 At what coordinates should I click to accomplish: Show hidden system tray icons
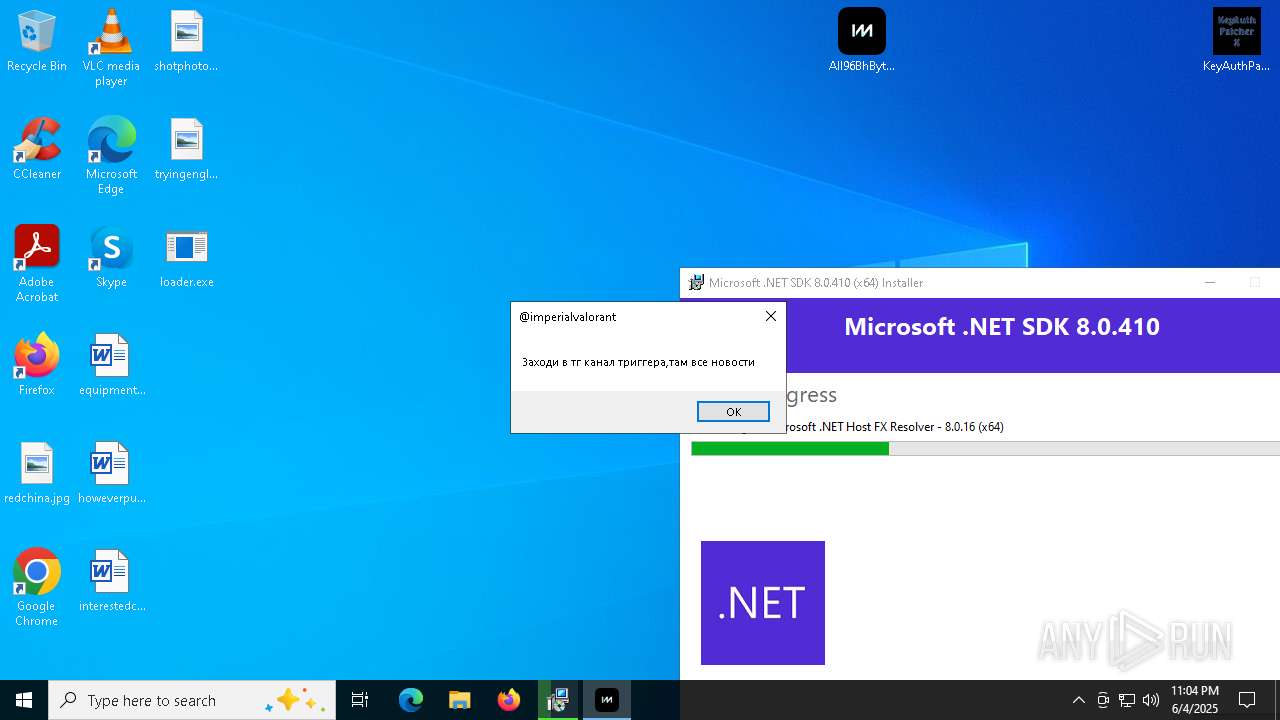[x=1078, y=700]
